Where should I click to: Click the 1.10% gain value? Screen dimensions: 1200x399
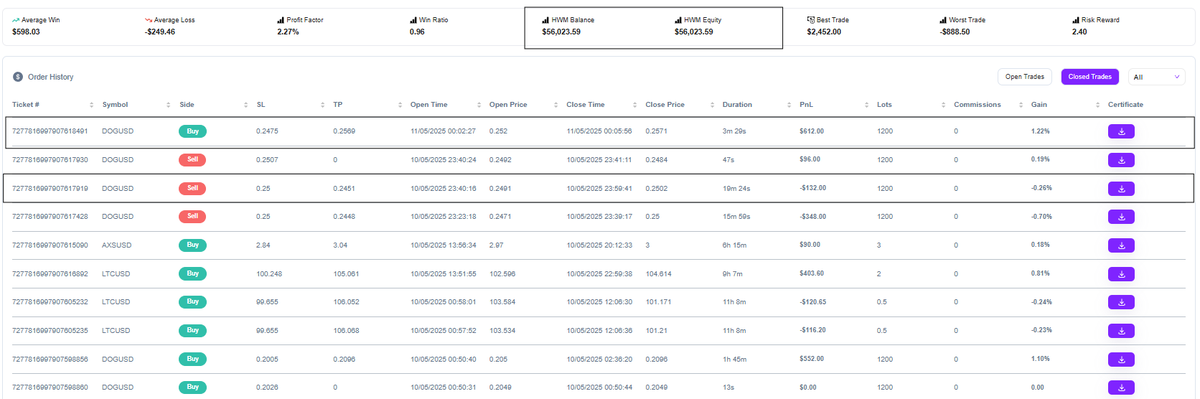[1040, 358]
